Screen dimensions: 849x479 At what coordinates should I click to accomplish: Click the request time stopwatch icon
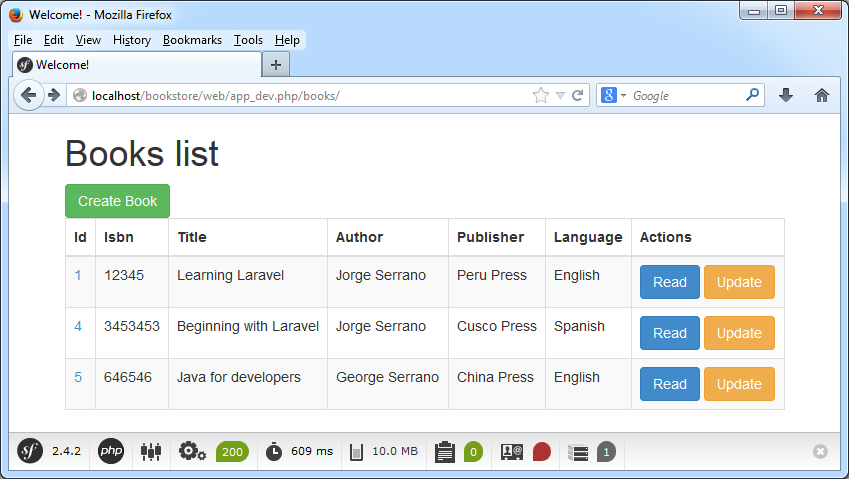point(274,452)
